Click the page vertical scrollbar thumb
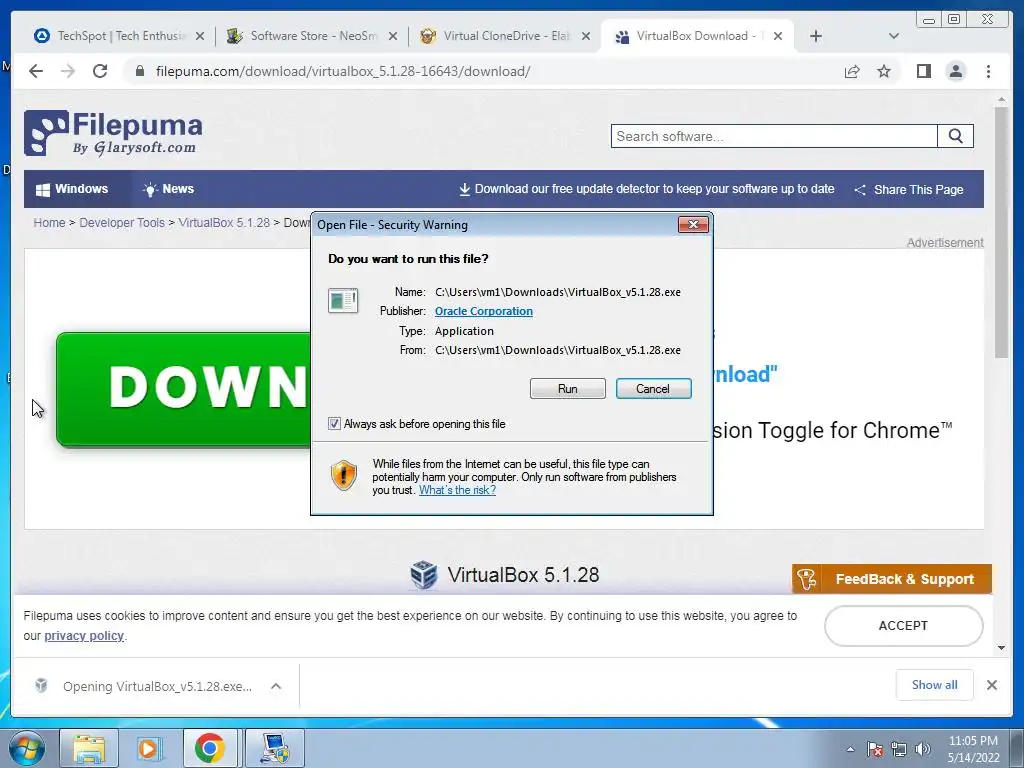Screen dimensions: 1024x768 (x=1001, y=232)
